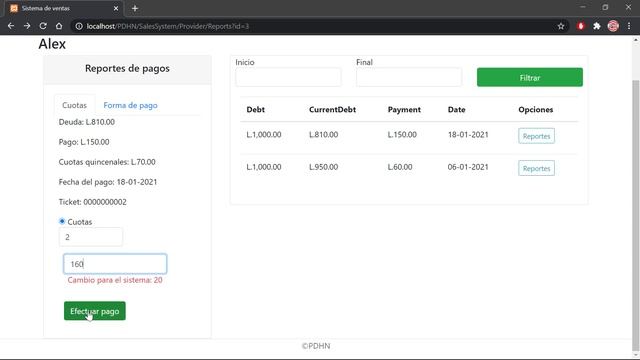Click the Cuotas quincenales: L.70.00 text
Screen dimensions: 640x360
(x=107, y=162)
